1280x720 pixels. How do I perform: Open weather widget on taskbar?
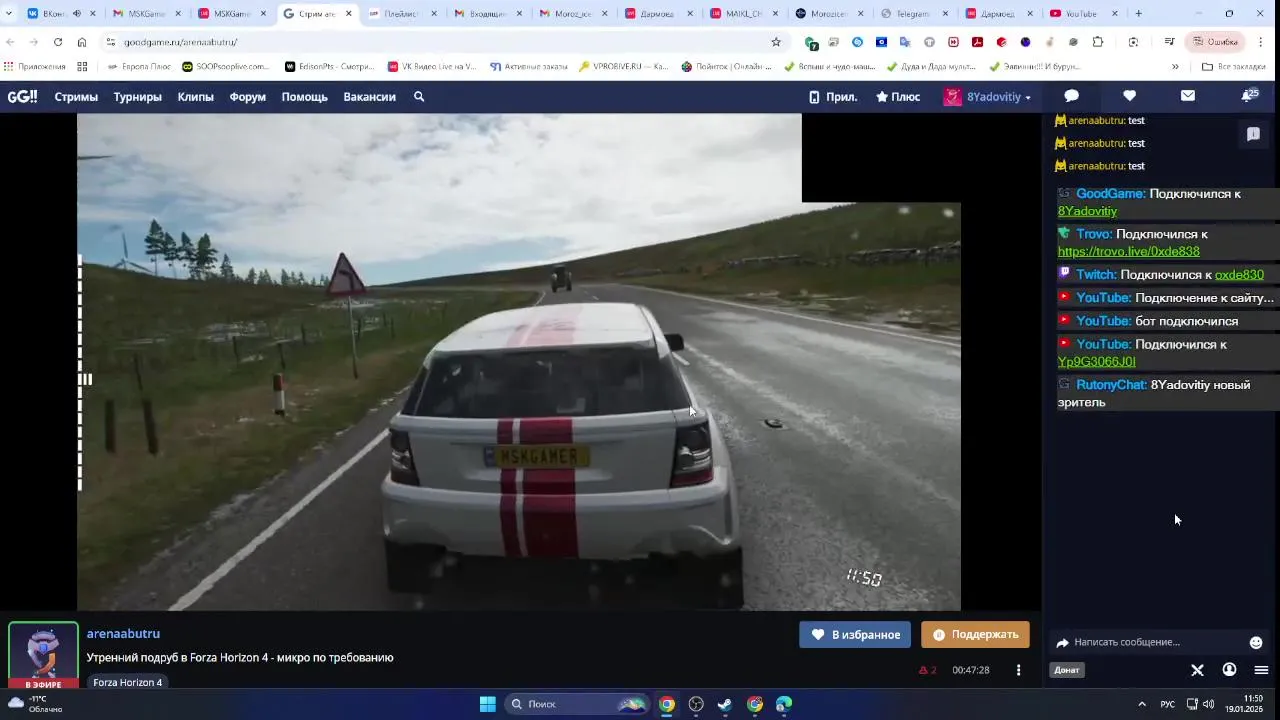[35, 704]
